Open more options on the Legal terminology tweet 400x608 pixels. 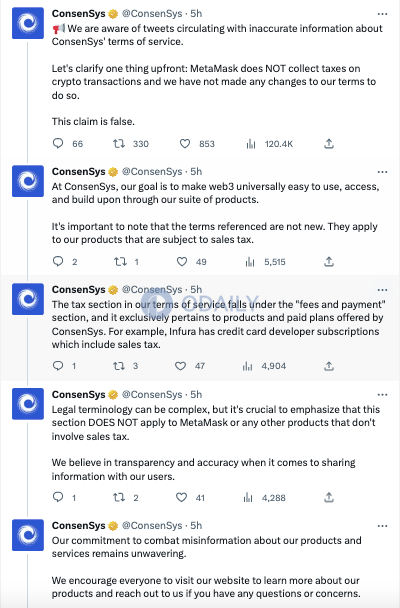[x=382, y=395]
